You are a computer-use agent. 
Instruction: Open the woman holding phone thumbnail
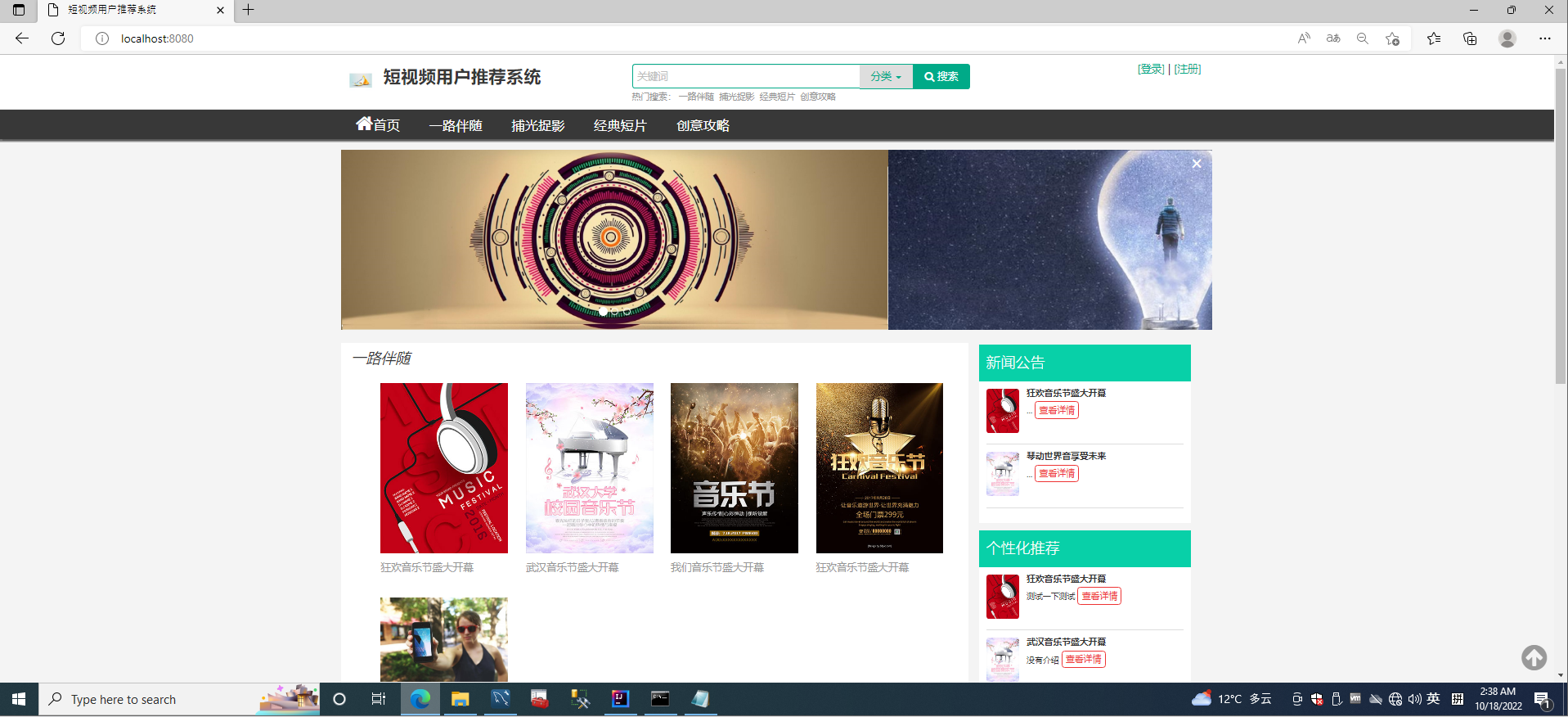click(x=444, y=639)
